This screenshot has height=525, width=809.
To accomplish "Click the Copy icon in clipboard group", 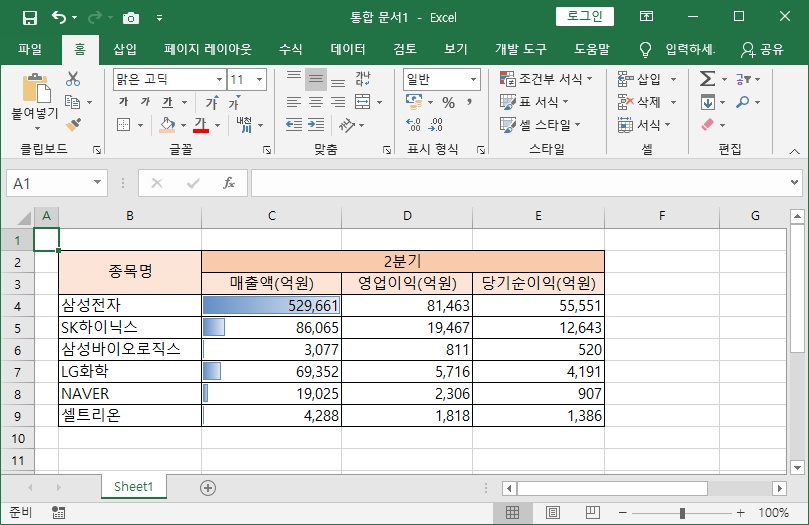I will pos(73,102).
